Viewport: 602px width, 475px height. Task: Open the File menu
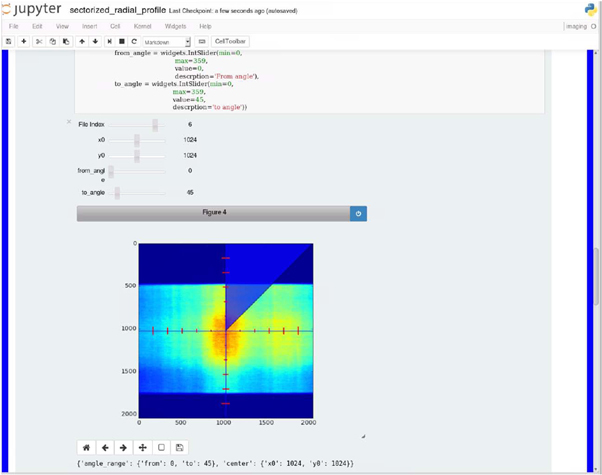(x=13, y=26)
